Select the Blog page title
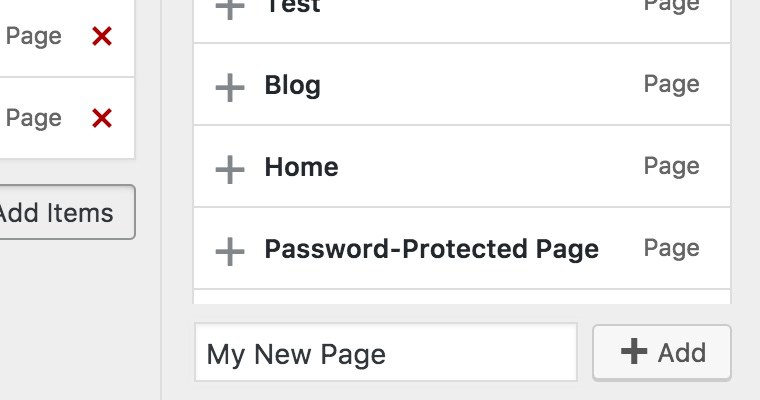Image resolution: width=760 pixels, height=400 pixels. tap(292, 85)
